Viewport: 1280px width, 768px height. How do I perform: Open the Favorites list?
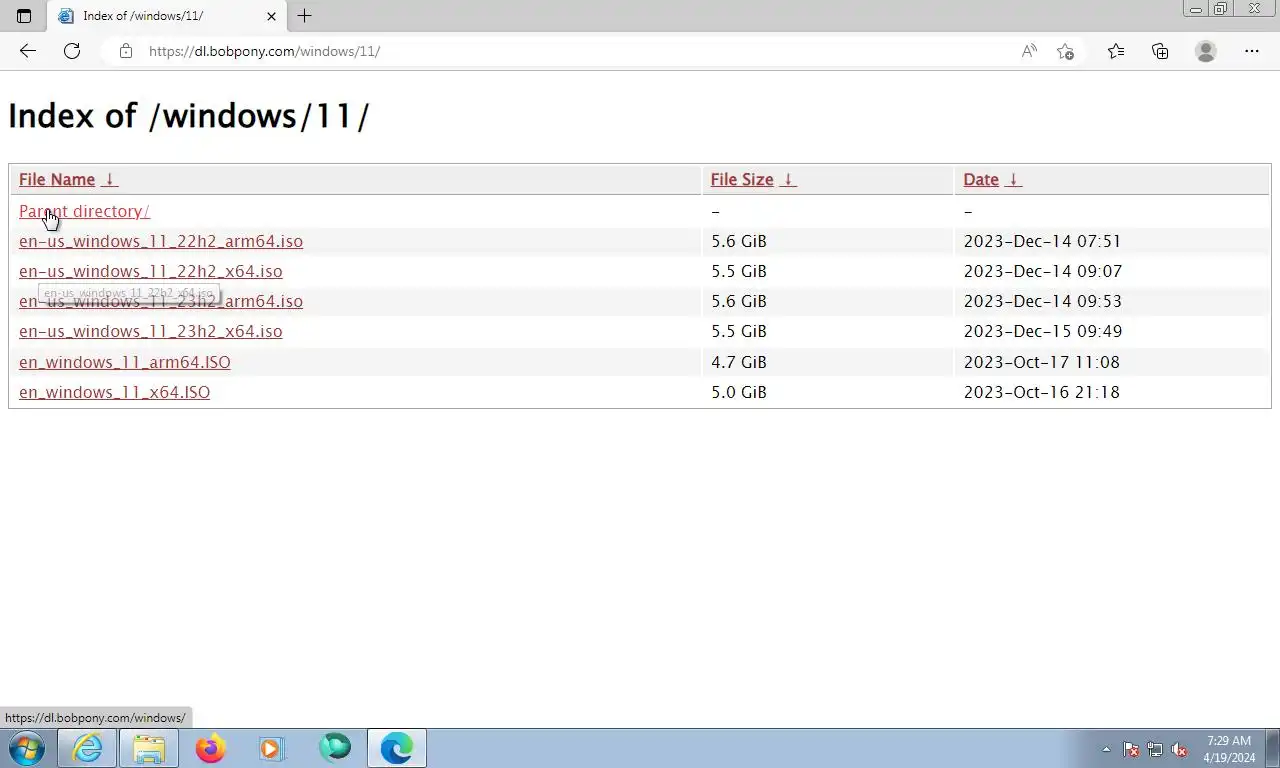tap(1116, 51)
